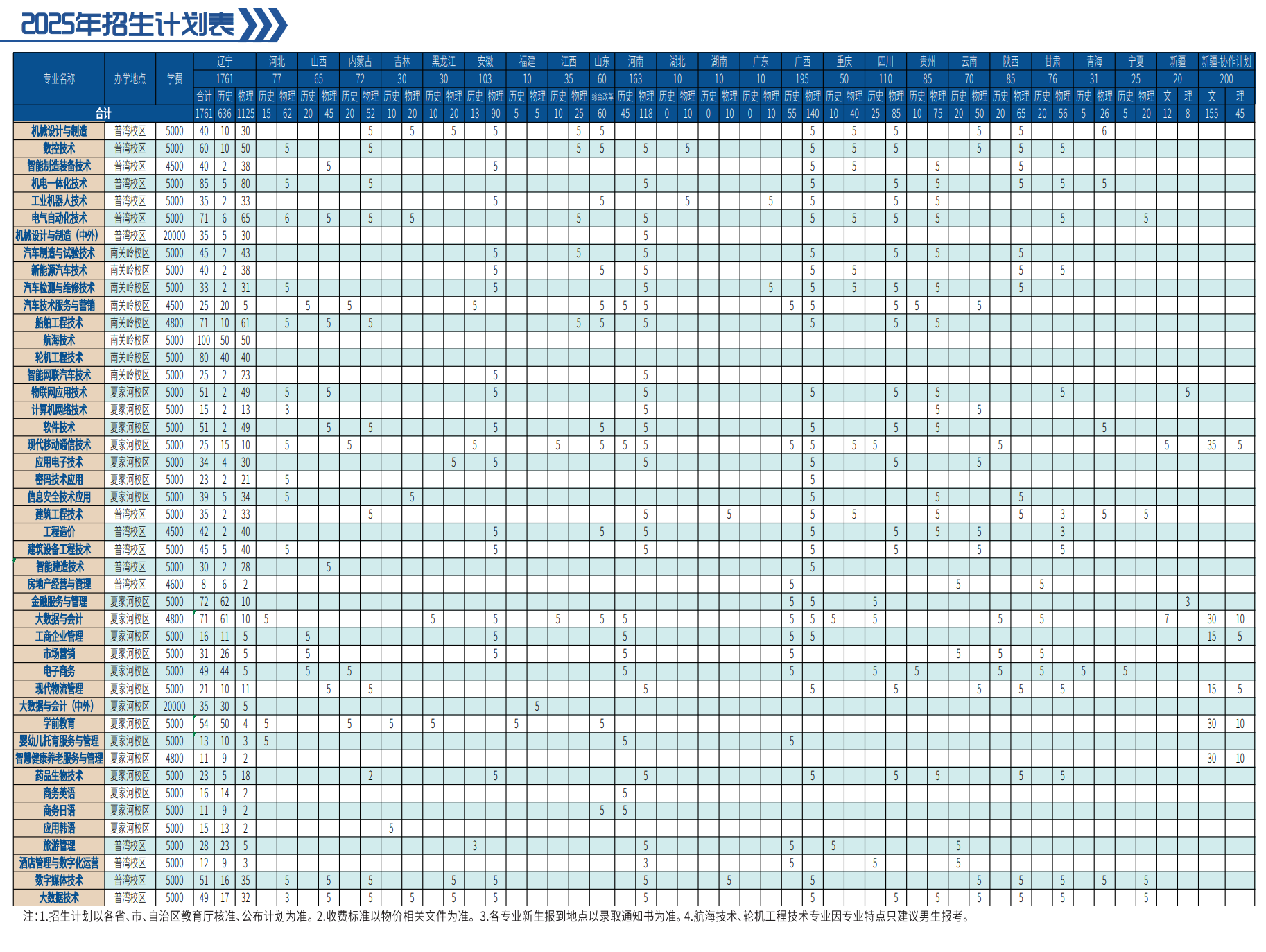This screenshot has width=1266, height=952.
Task: Select the '应用韩语' major name
Action: (59, 828)
